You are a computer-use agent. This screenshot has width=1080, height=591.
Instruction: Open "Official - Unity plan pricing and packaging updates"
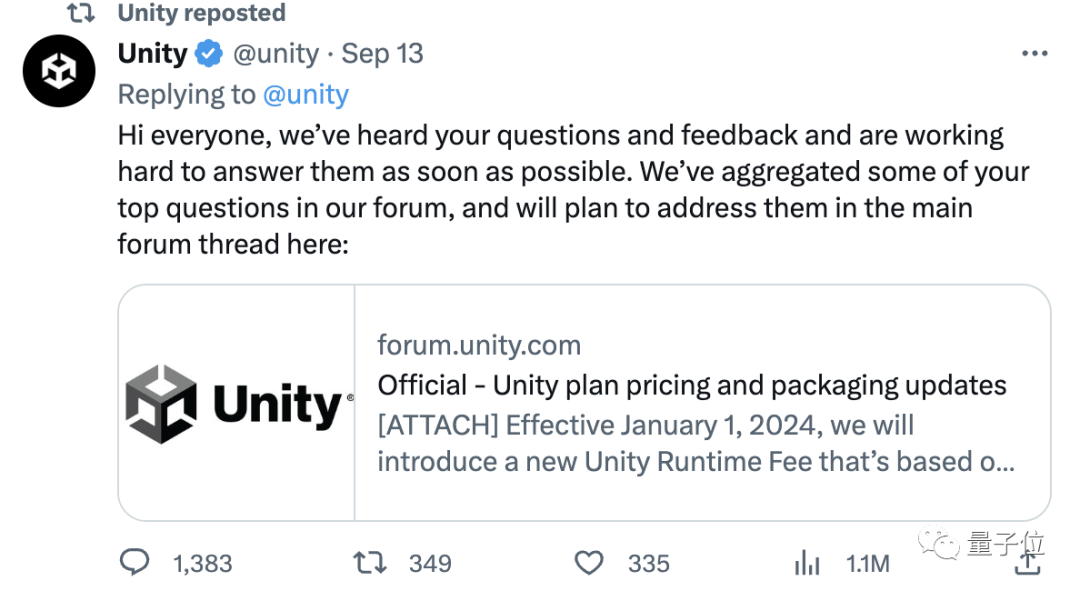coord(692,385)
